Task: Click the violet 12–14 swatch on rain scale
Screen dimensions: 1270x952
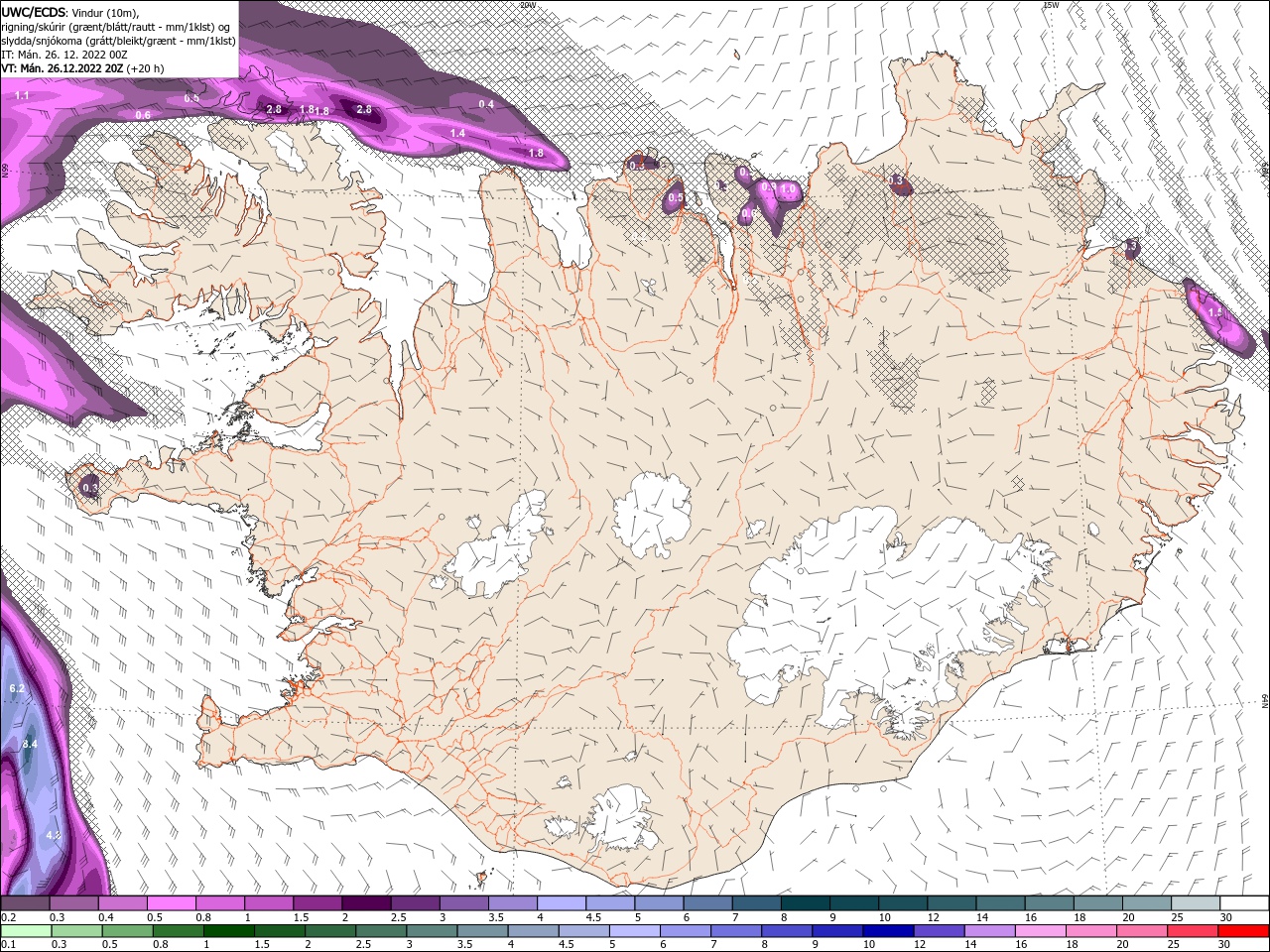Action: click(940, 931)
